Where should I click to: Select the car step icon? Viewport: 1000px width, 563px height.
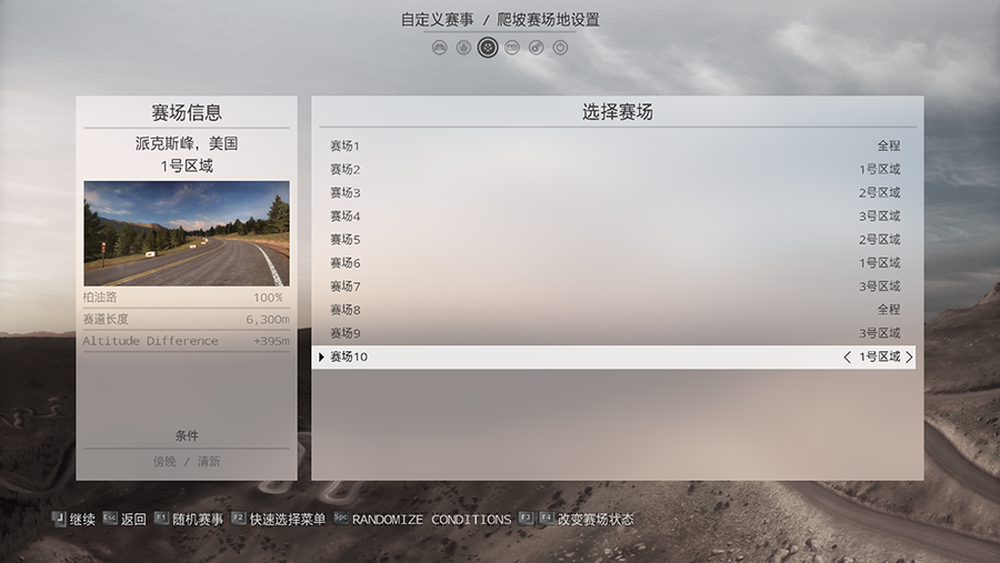click(x=439, y=47)
